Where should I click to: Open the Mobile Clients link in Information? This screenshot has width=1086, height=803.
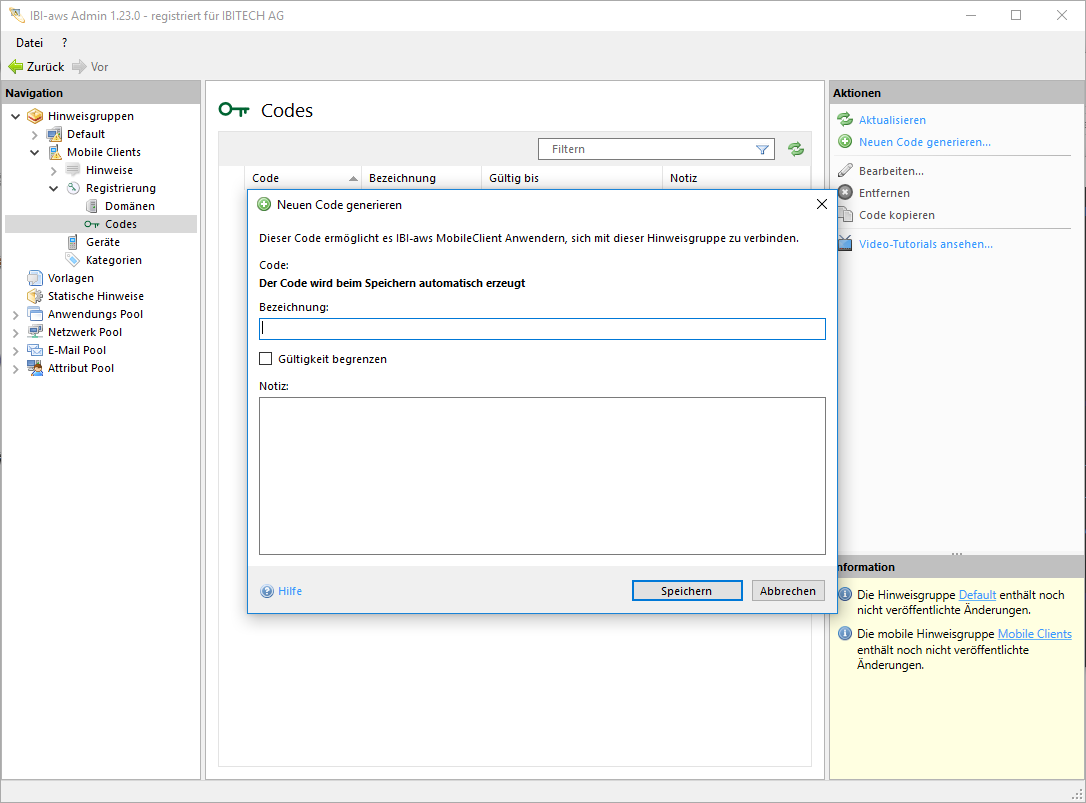click(x=1034, y=634)
